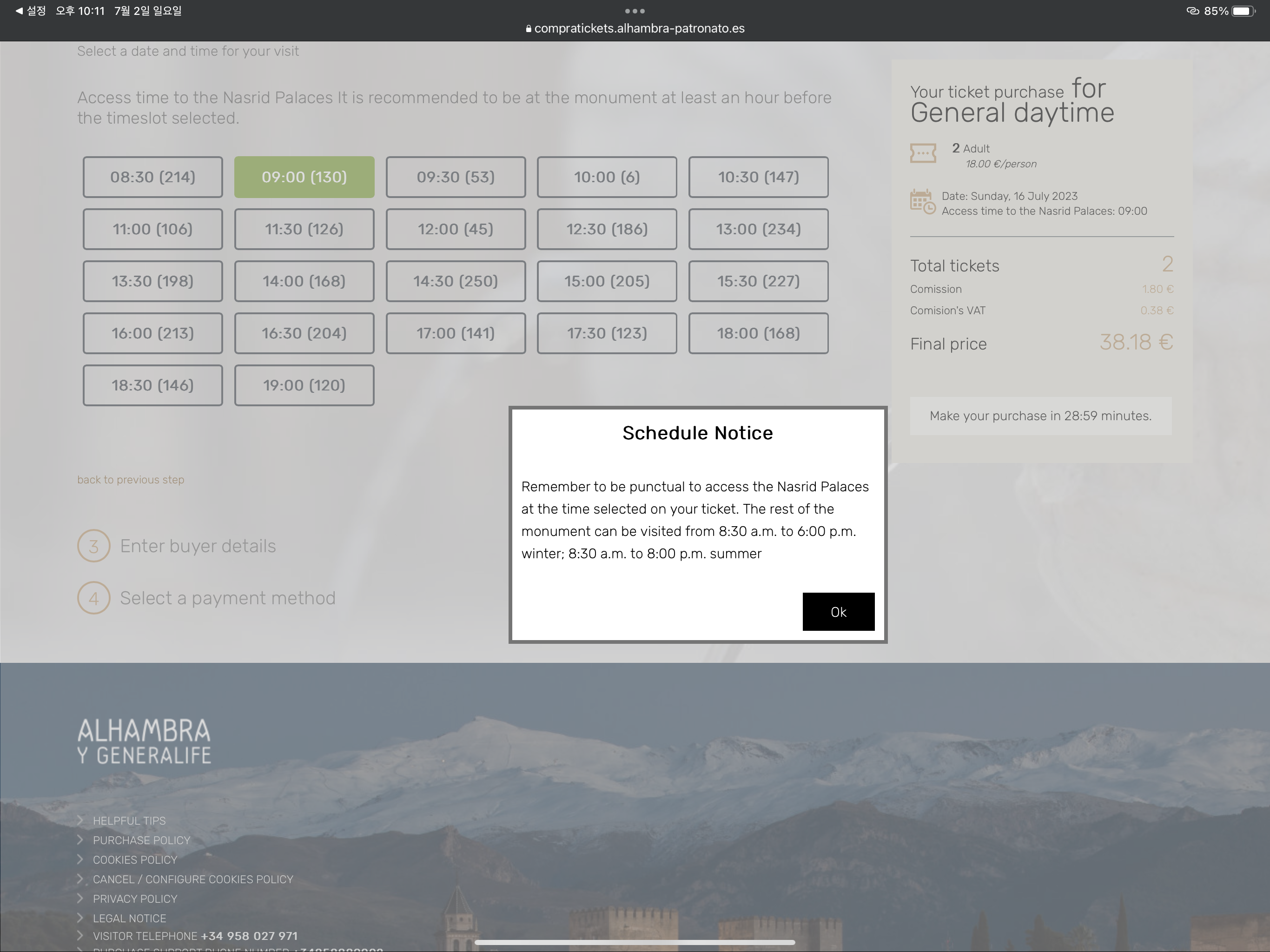Expand the Privacy Policy footer item
1270x952 pixels.
coord(135,899)
